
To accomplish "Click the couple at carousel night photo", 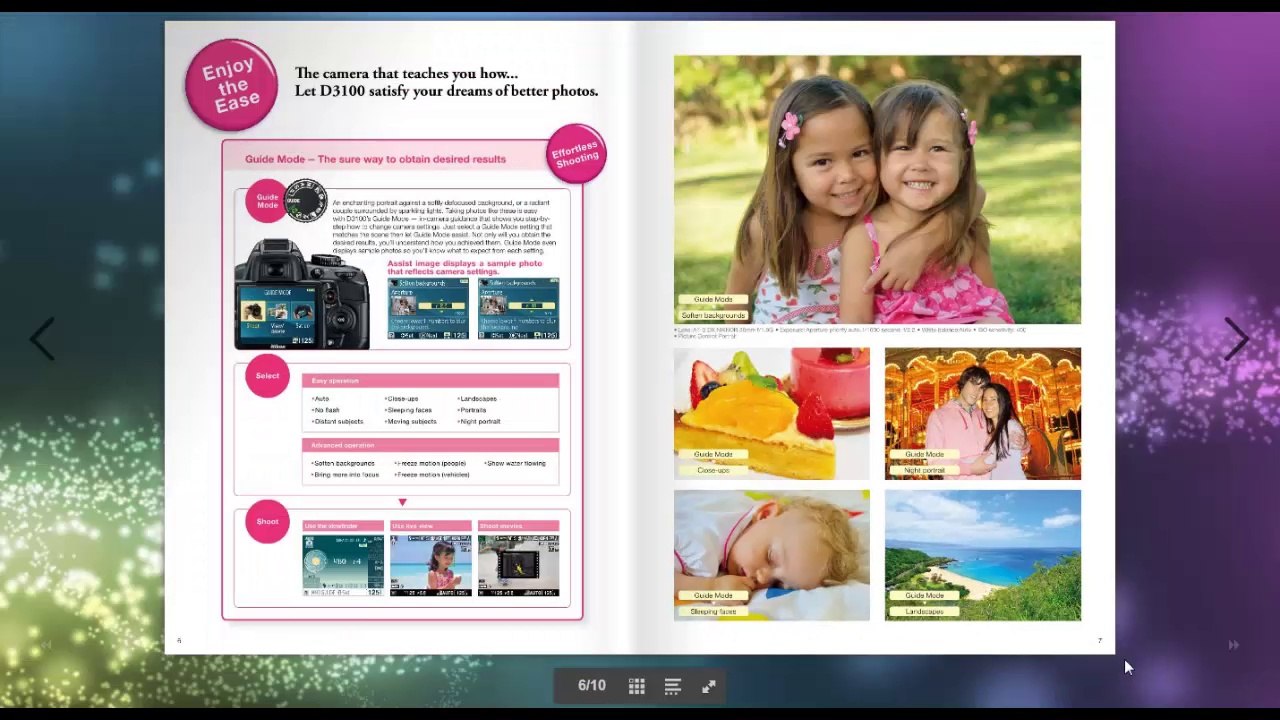I will tap(983, 414).
